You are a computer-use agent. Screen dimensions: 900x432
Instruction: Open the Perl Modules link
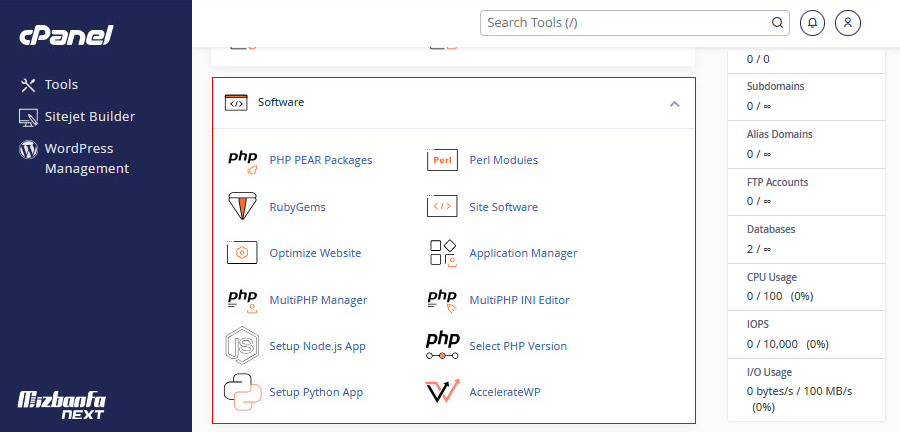[503, 160]
